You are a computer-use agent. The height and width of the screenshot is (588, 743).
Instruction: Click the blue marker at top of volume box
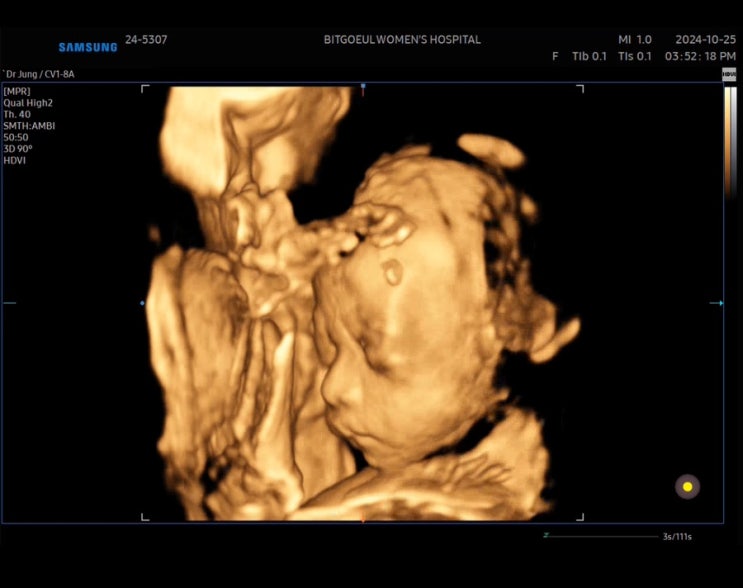click(x=363, y=86)
